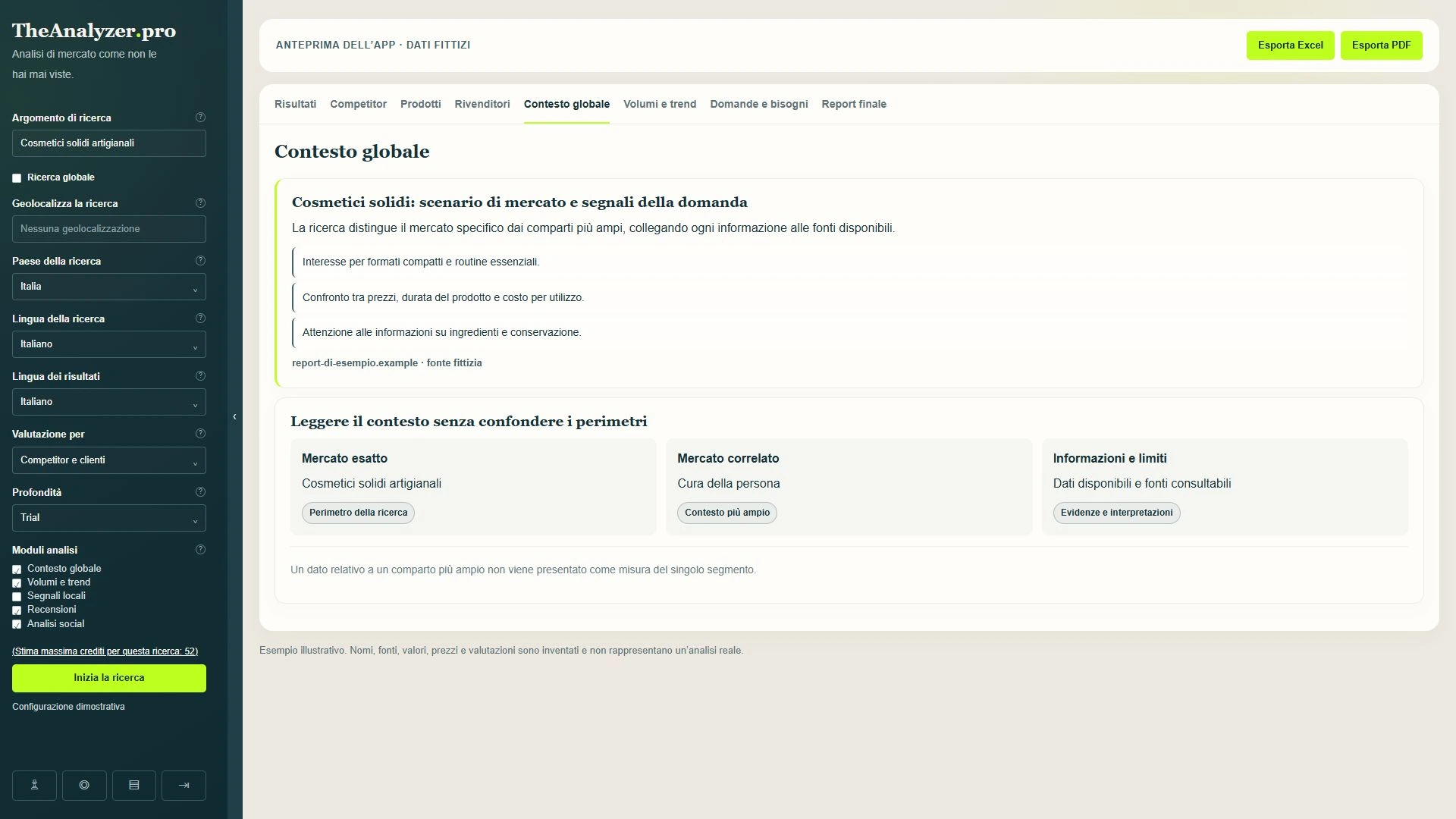Click the Argomento di ricerca input field

[109, 143]
